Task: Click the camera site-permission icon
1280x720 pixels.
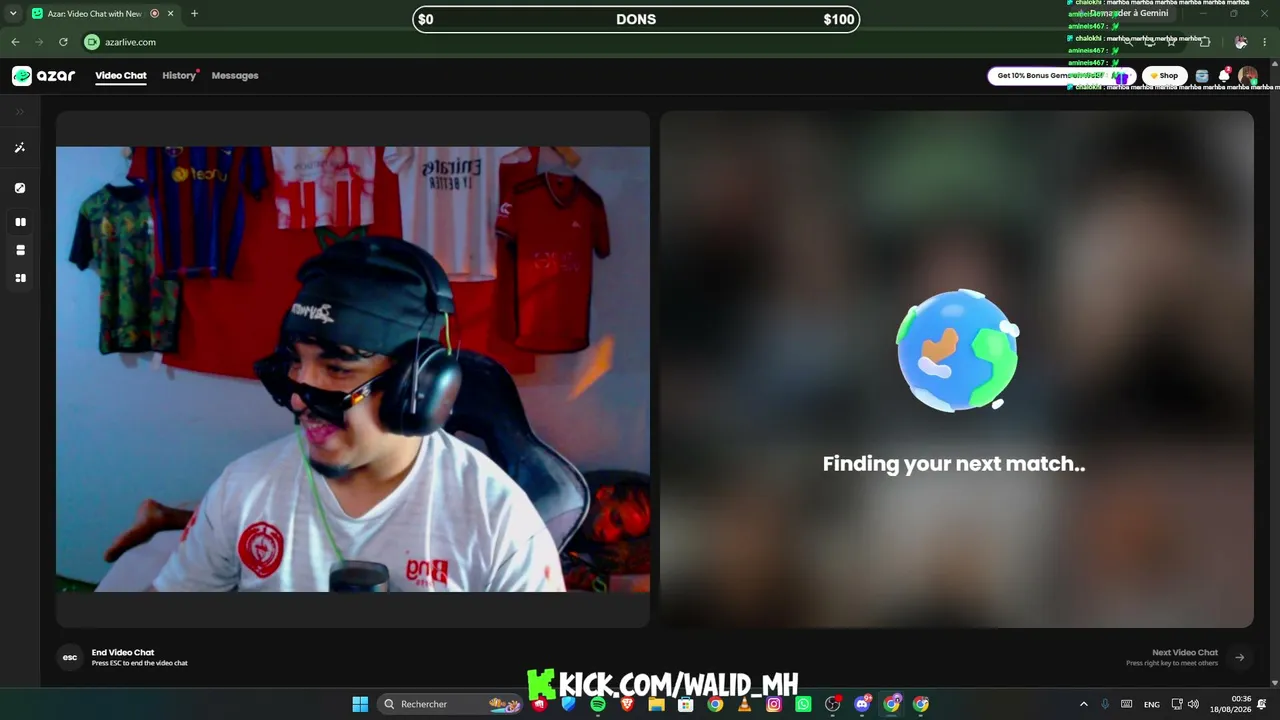Action: tap(92, 42)
